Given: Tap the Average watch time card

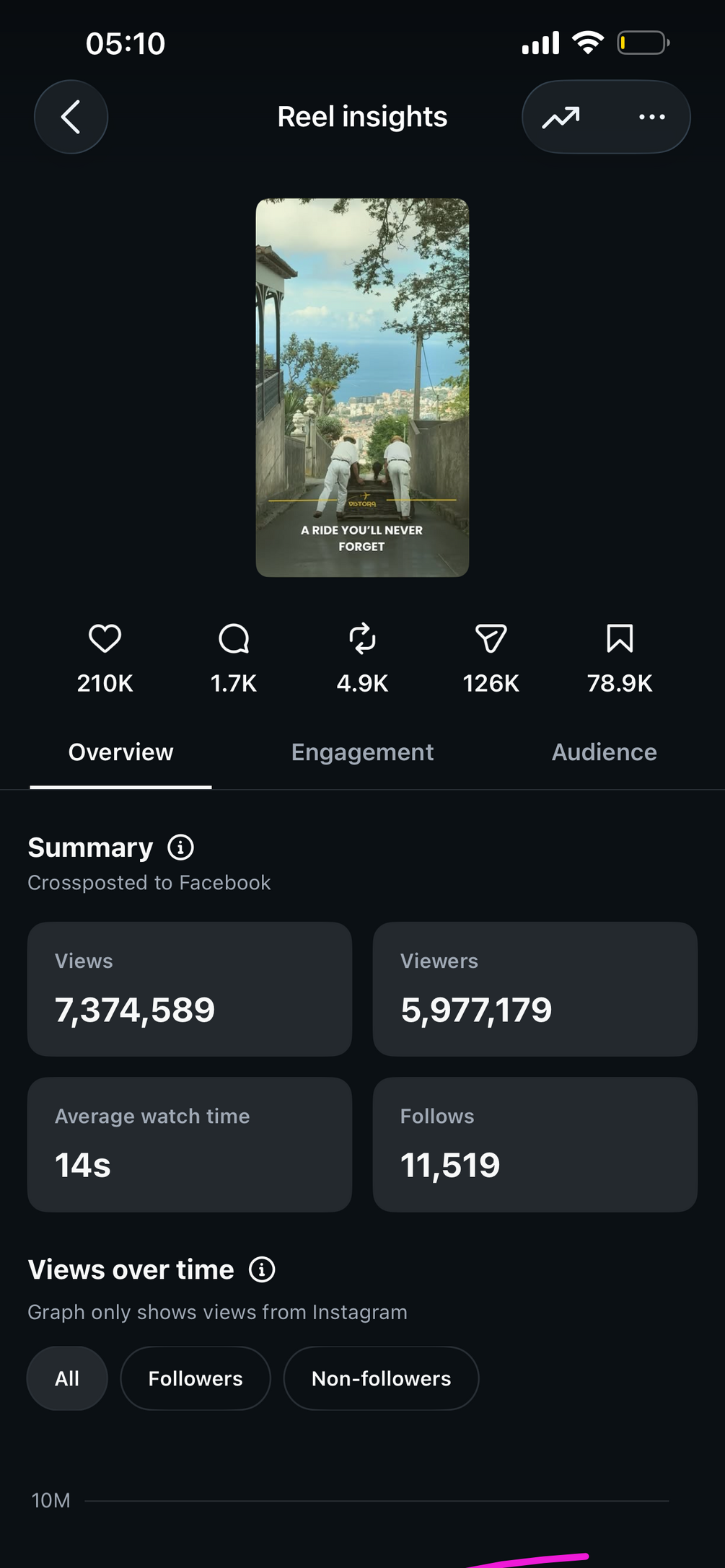Looking at the screenshot, I should tap(190, 1145).
